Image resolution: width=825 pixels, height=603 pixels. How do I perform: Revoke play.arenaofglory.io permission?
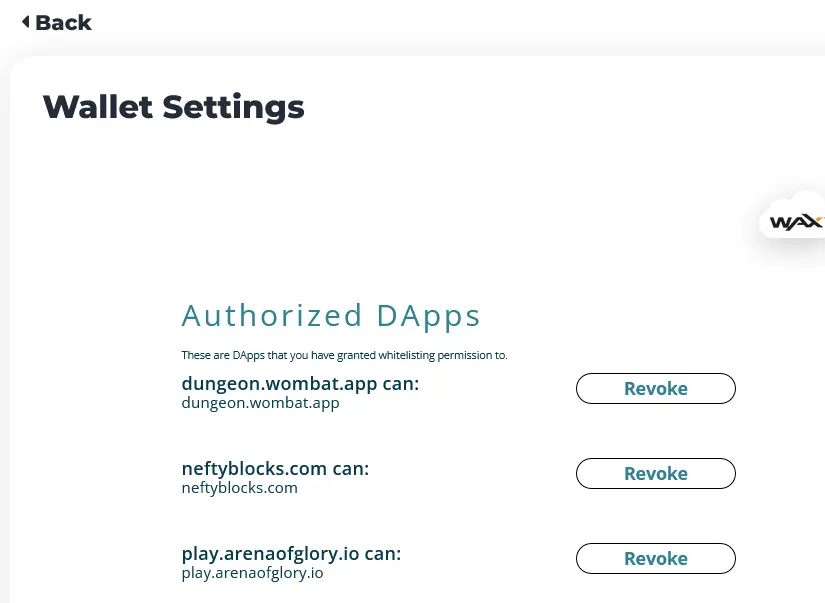pos(656,558)
